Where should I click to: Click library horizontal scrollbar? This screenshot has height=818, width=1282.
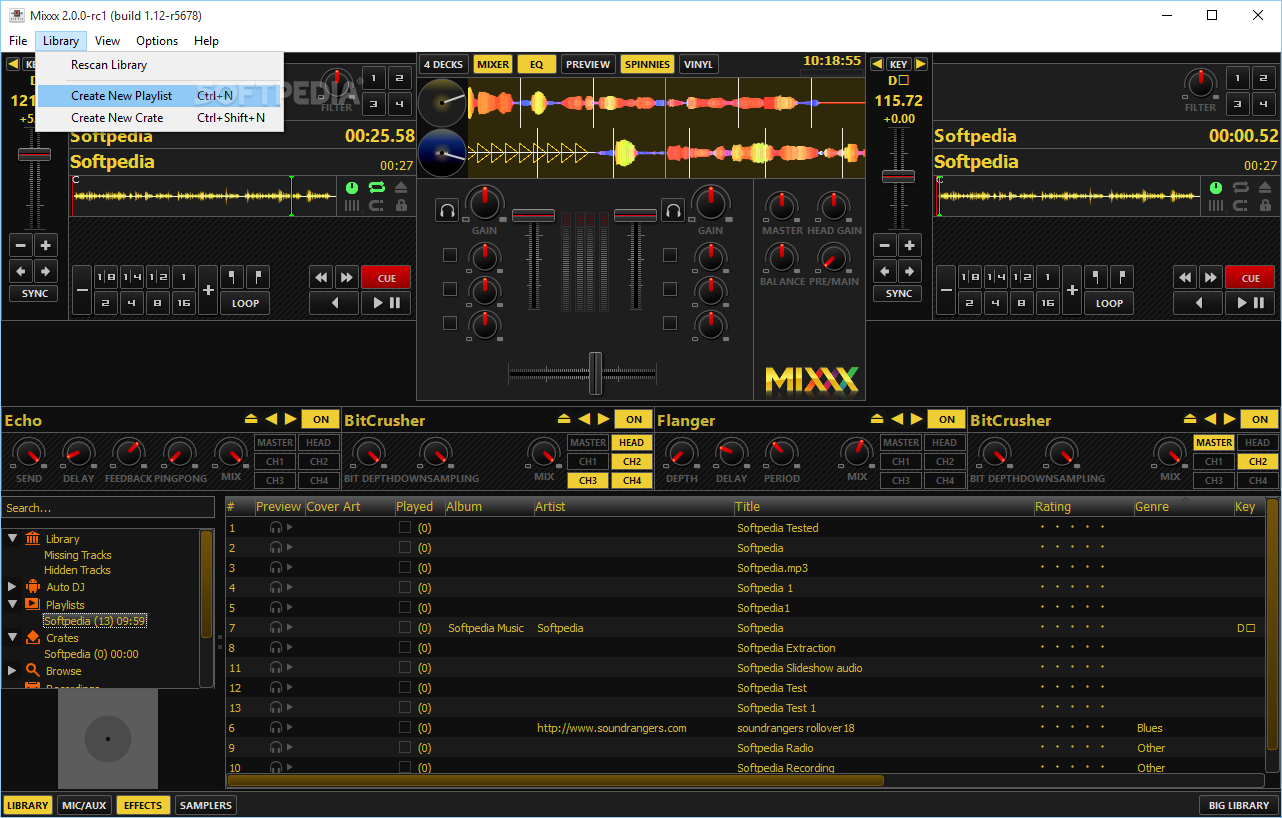(556, 780)
